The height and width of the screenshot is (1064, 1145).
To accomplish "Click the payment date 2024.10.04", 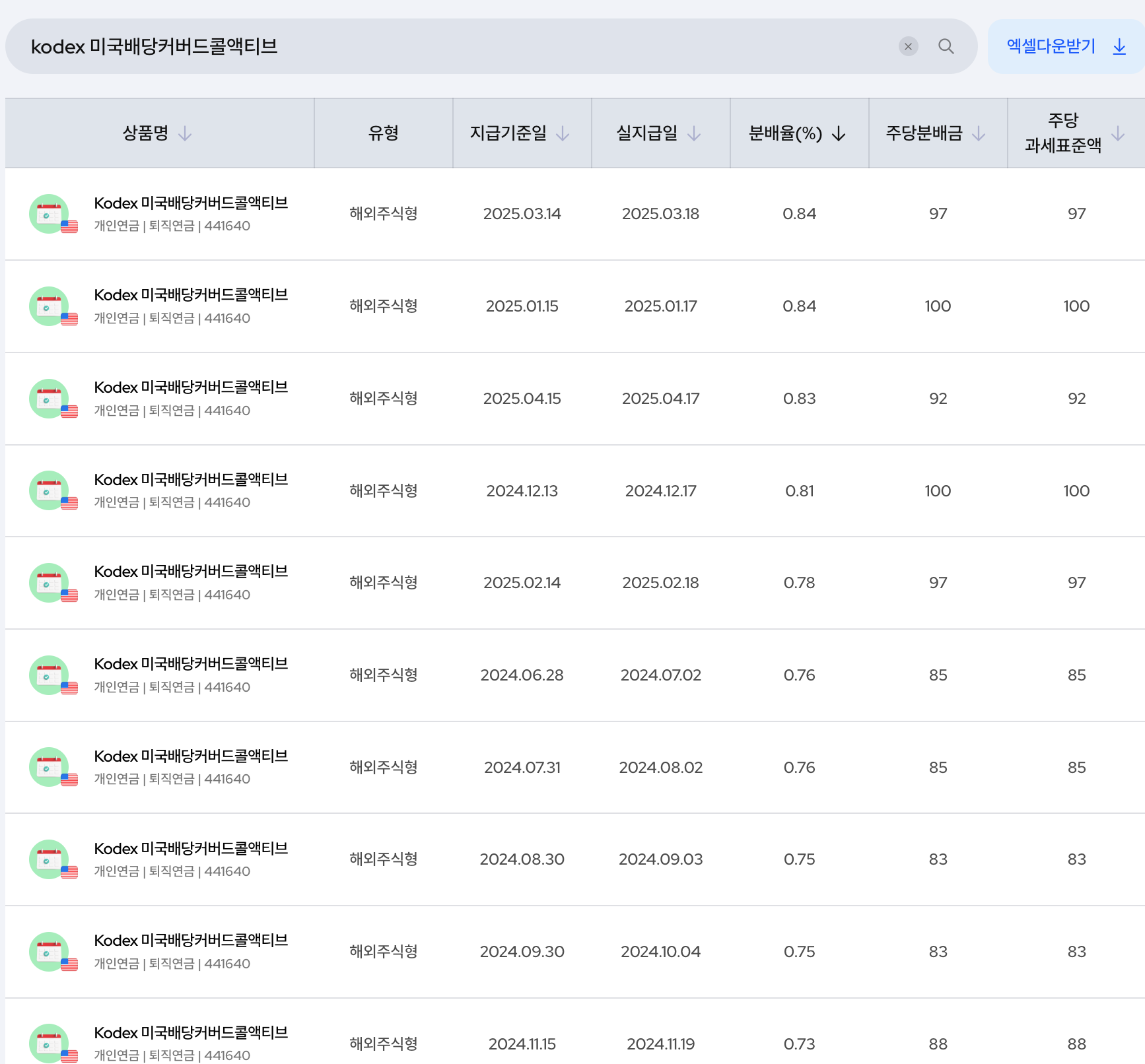I will (660, 952).
